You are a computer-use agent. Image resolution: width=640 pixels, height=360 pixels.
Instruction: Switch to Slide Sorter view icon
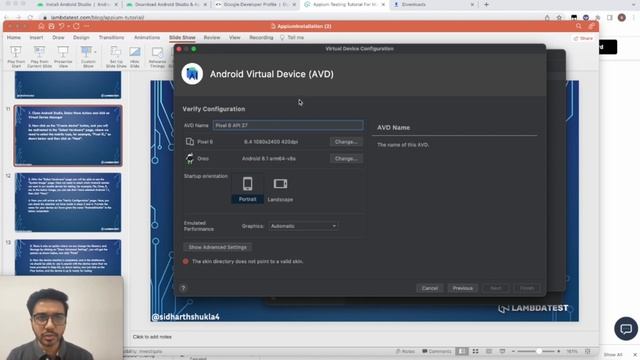(x=476, y=351)
